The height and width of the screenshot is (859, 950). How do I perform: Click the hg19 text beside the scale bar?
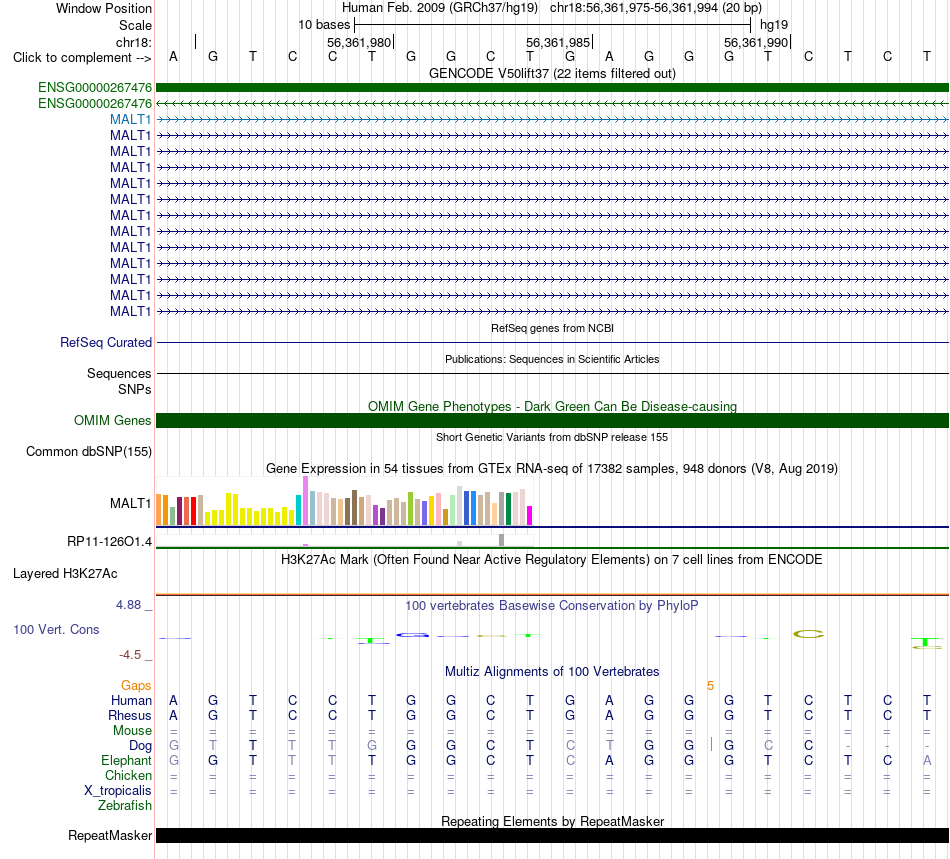pyautogui.click(x=774, y=25)
